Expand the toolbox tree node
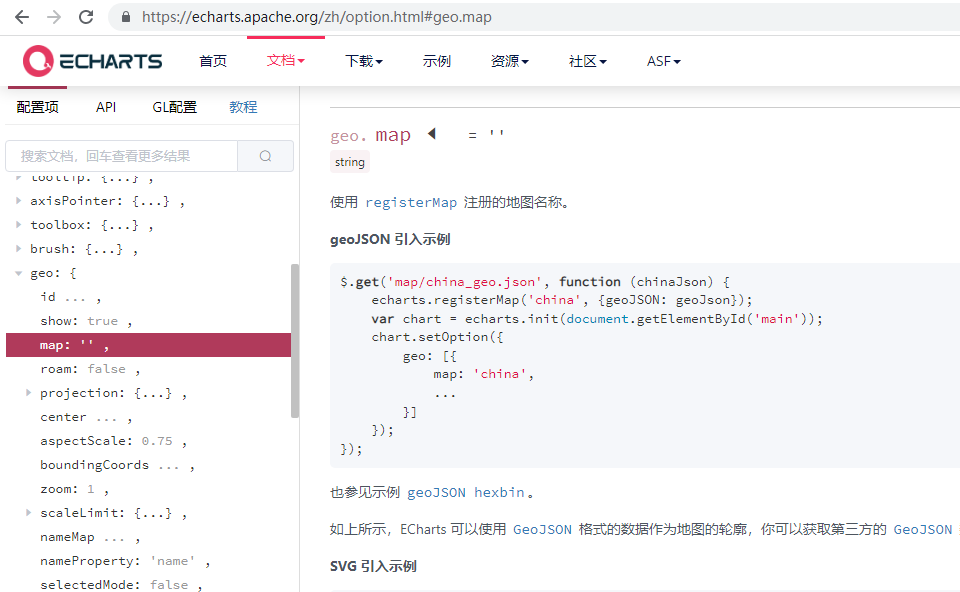960x592 pixels. click(18, 225)
